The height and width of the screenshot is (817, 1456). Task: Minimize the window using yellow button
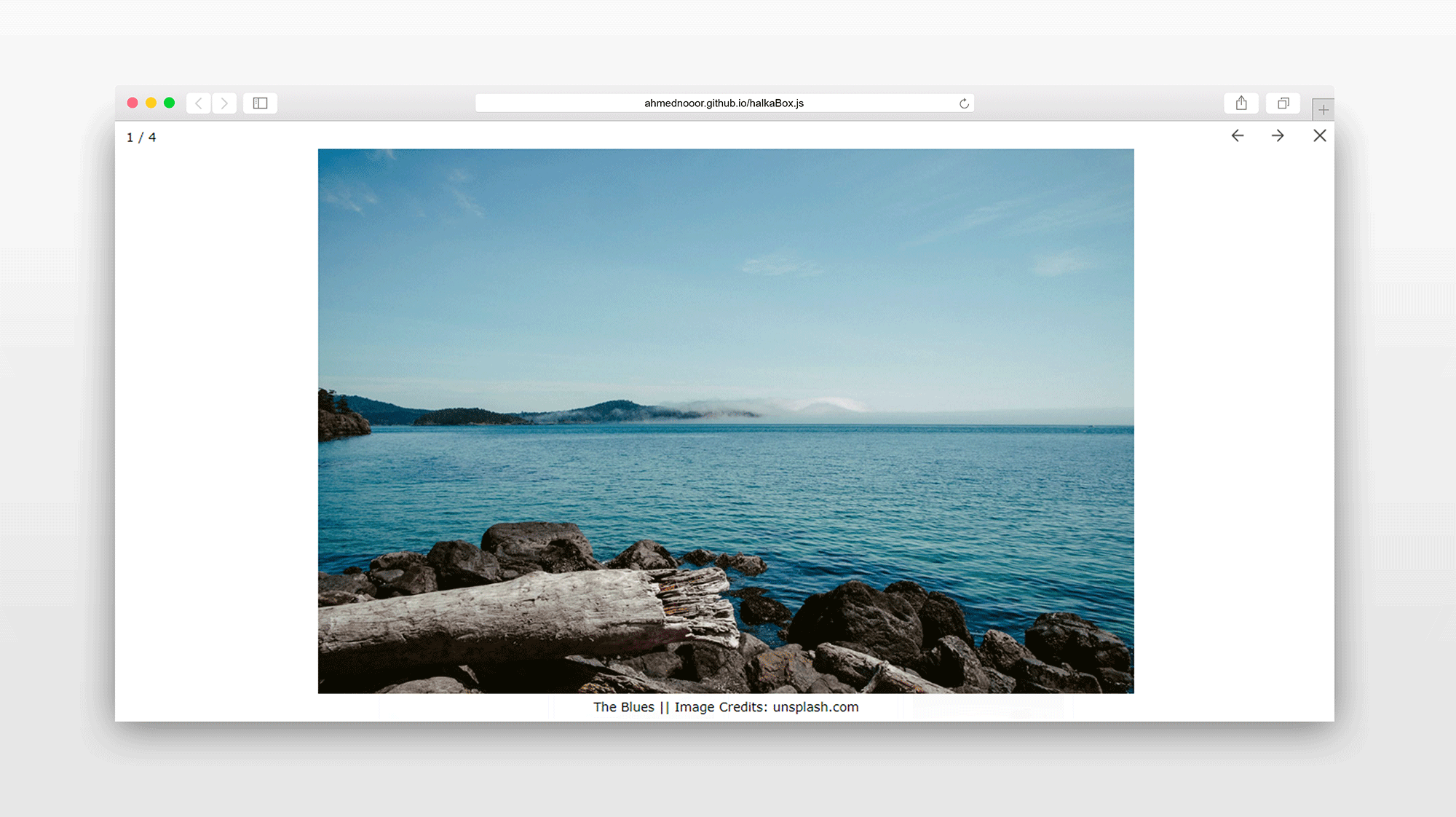pos(151,103)
